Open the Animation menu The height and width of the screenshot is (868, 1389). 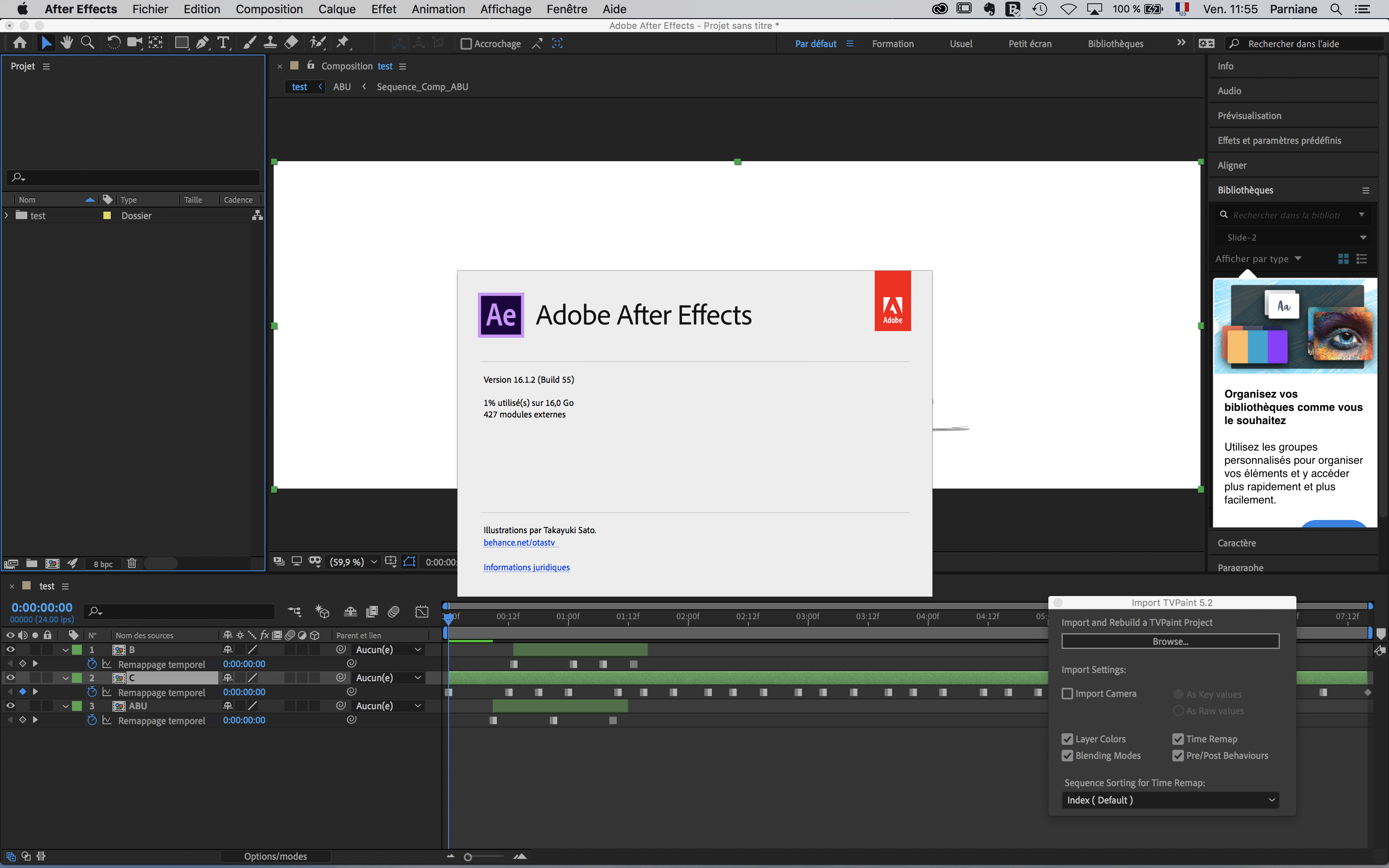438,9
